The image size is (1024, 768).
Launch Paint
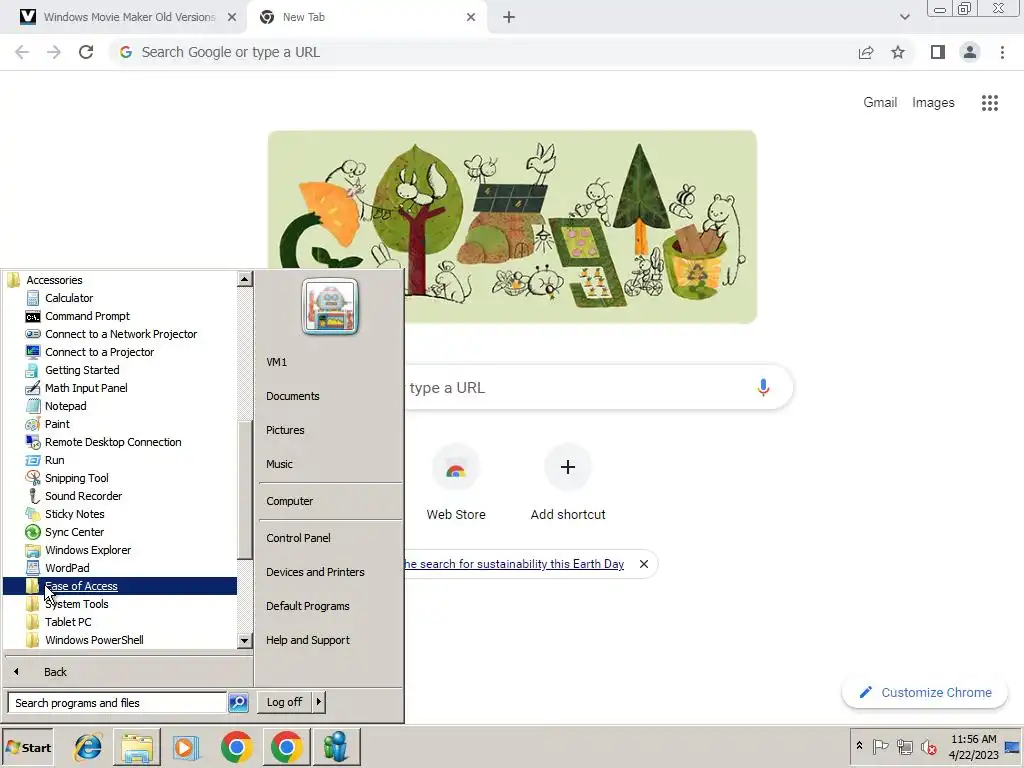57,424
